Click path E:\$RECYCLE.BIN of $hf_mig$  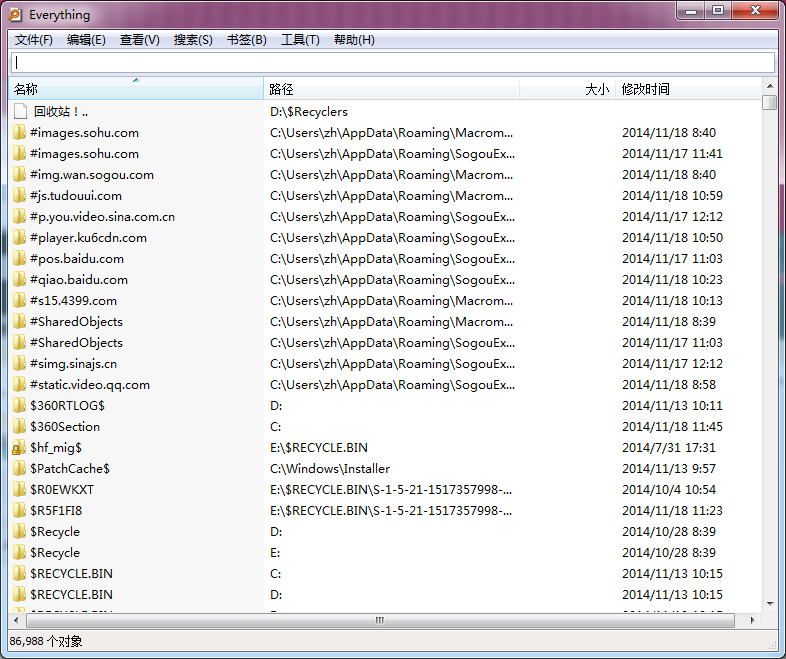pos(319,448)
